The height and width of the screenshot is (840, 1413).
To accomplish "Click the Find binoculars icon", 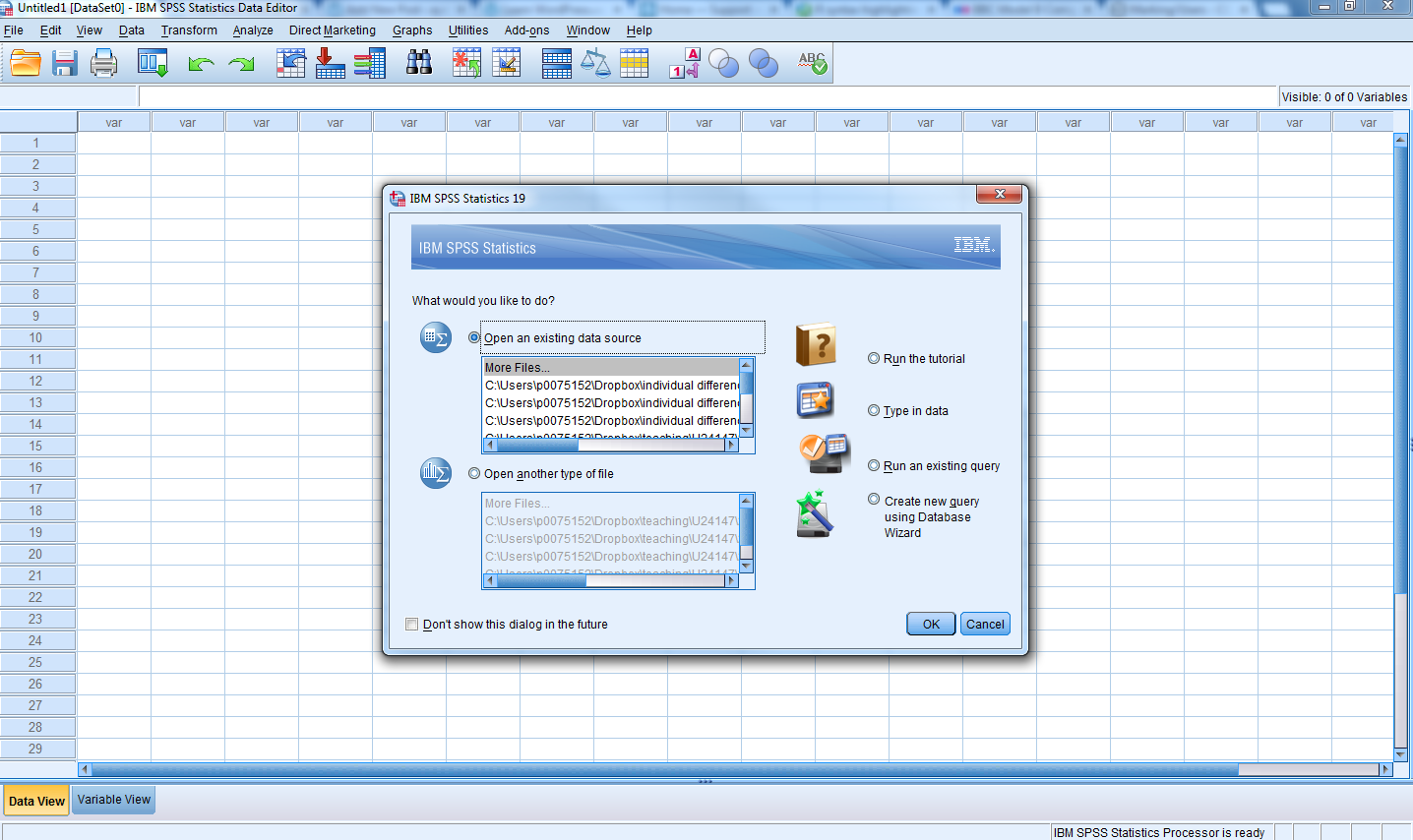I will 419,64.
